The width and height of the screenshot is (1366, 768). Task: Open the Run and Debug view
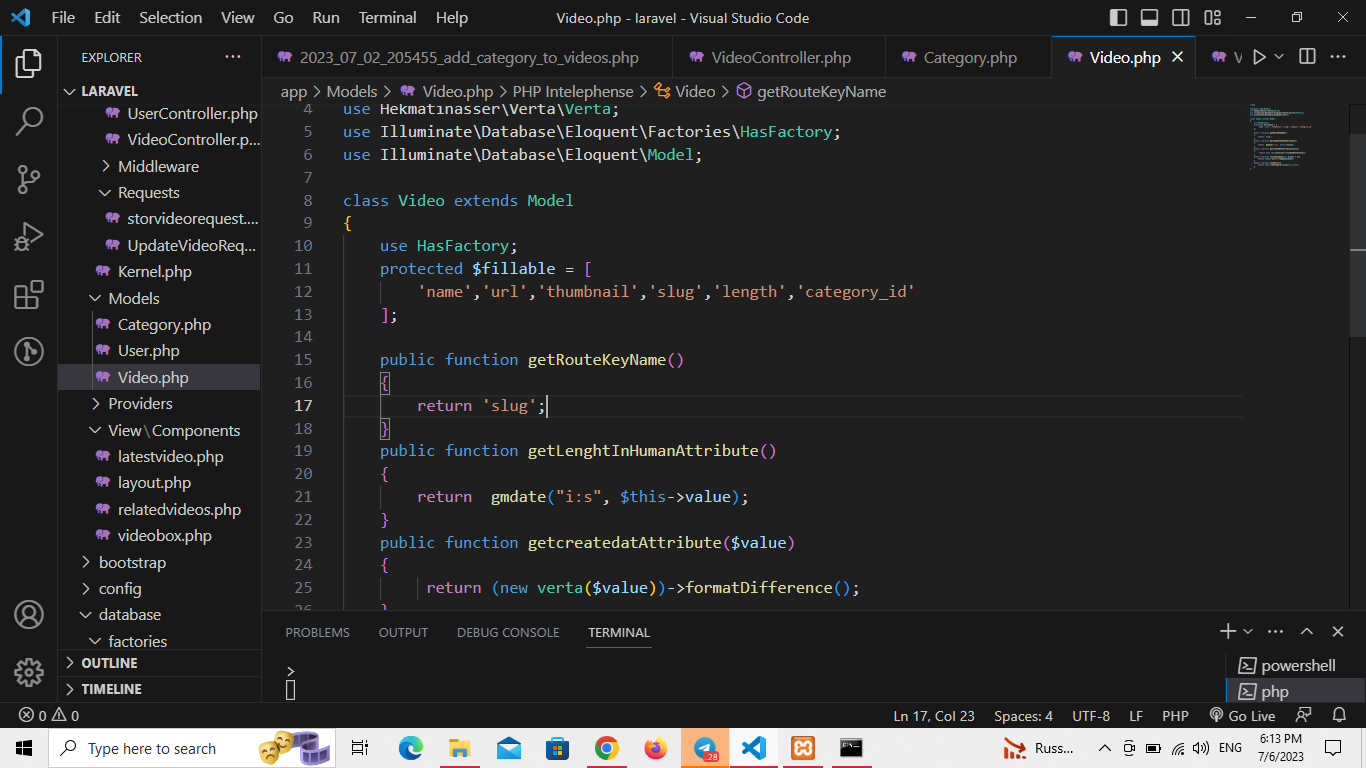[28, 238]
